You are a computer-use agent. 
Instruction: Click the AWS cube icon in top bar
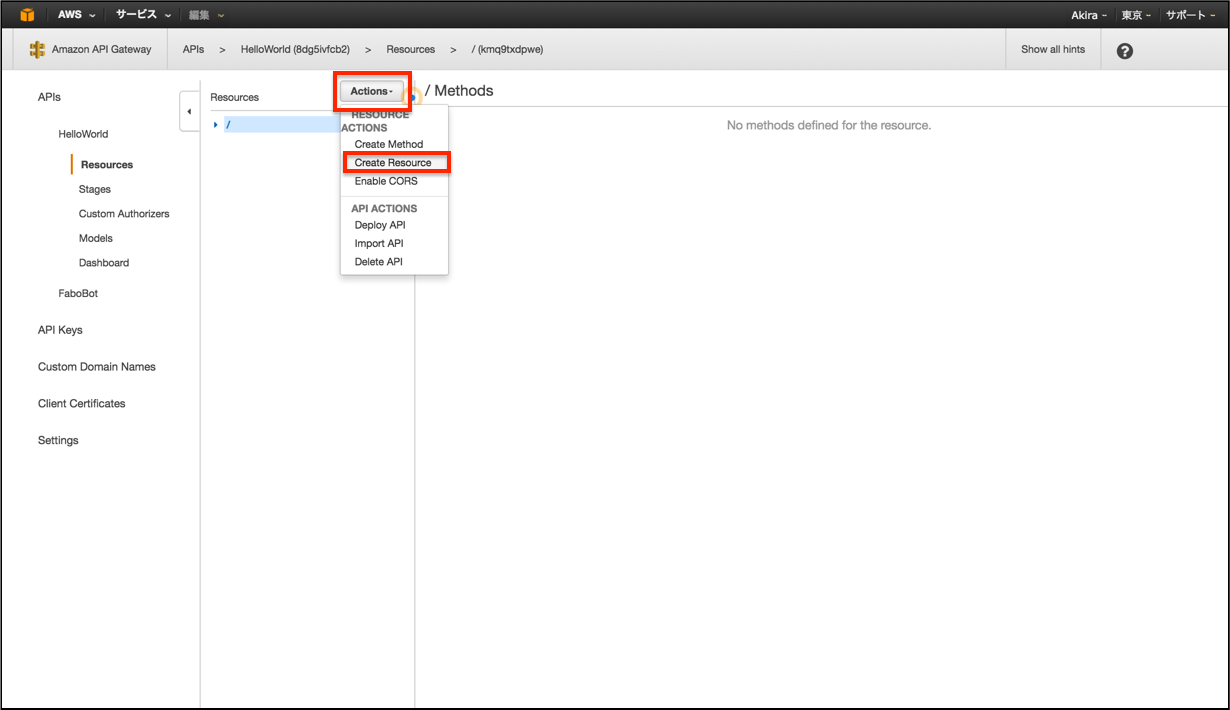(x=25, y=14)
